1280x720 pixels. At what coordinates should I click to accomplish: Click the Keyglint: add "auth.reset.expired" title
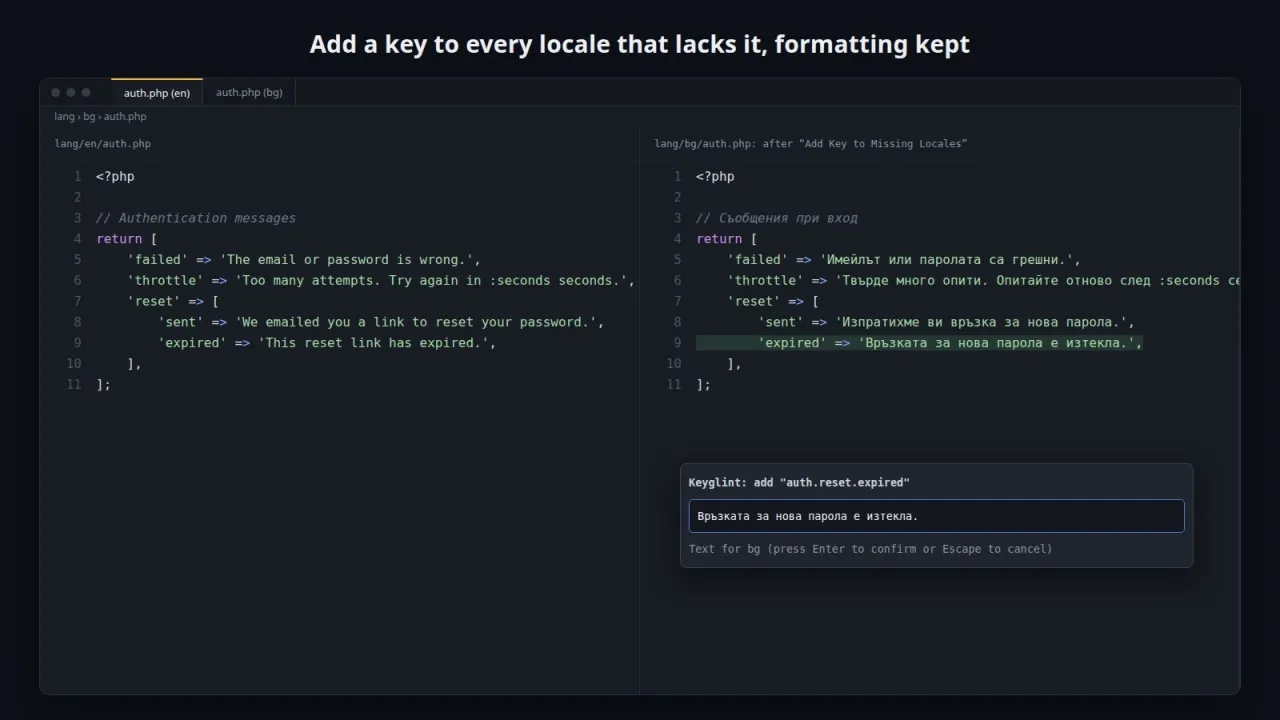(x=799, y=482)
